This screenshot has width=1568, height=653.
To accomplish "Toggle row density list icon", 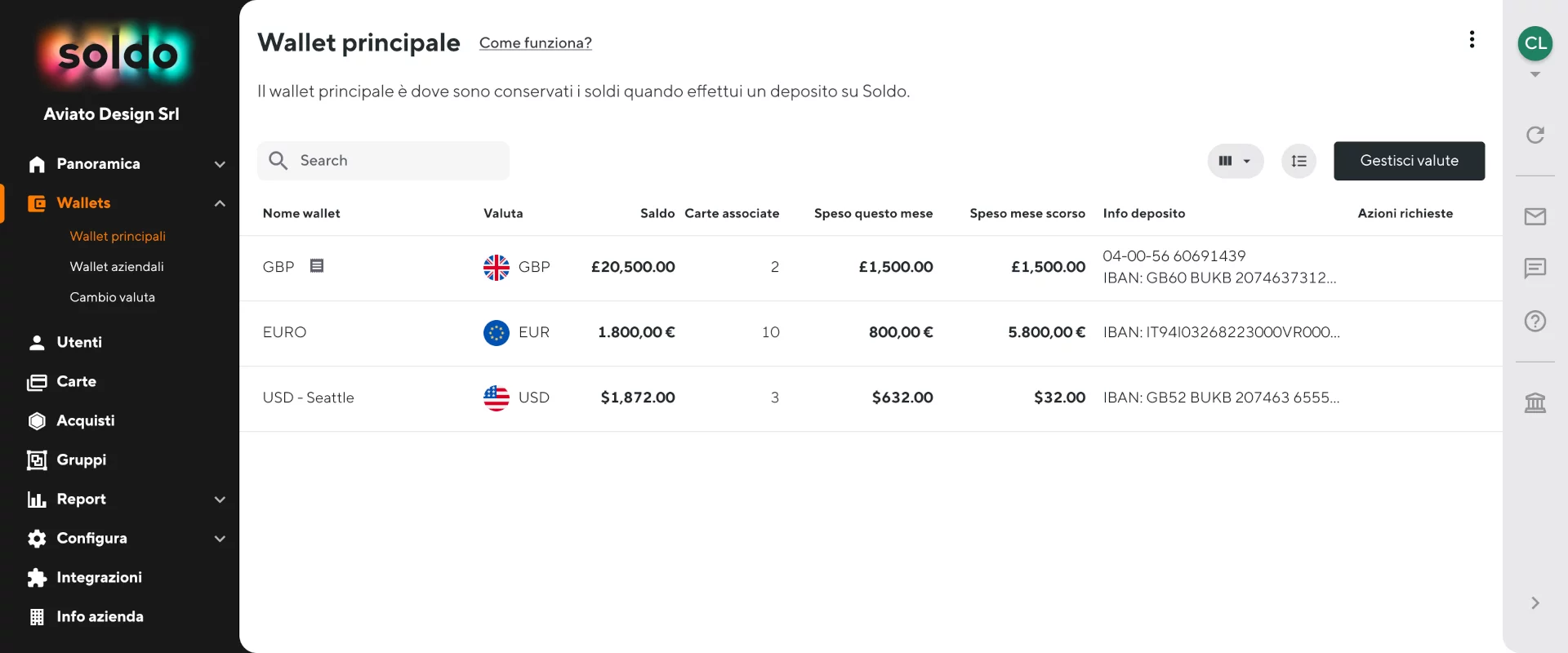I will point(1298,161).
